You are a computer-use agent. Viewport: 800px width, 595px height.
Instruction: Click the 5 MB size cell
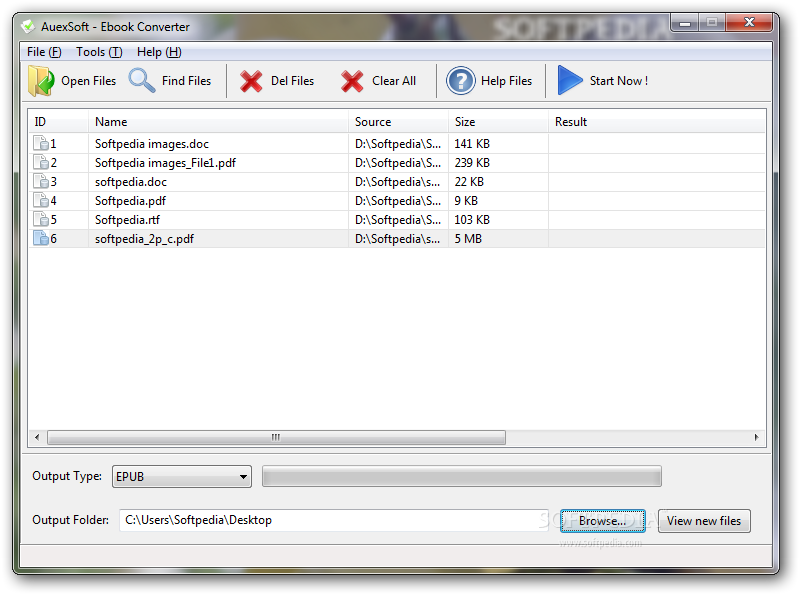point(468,239)
